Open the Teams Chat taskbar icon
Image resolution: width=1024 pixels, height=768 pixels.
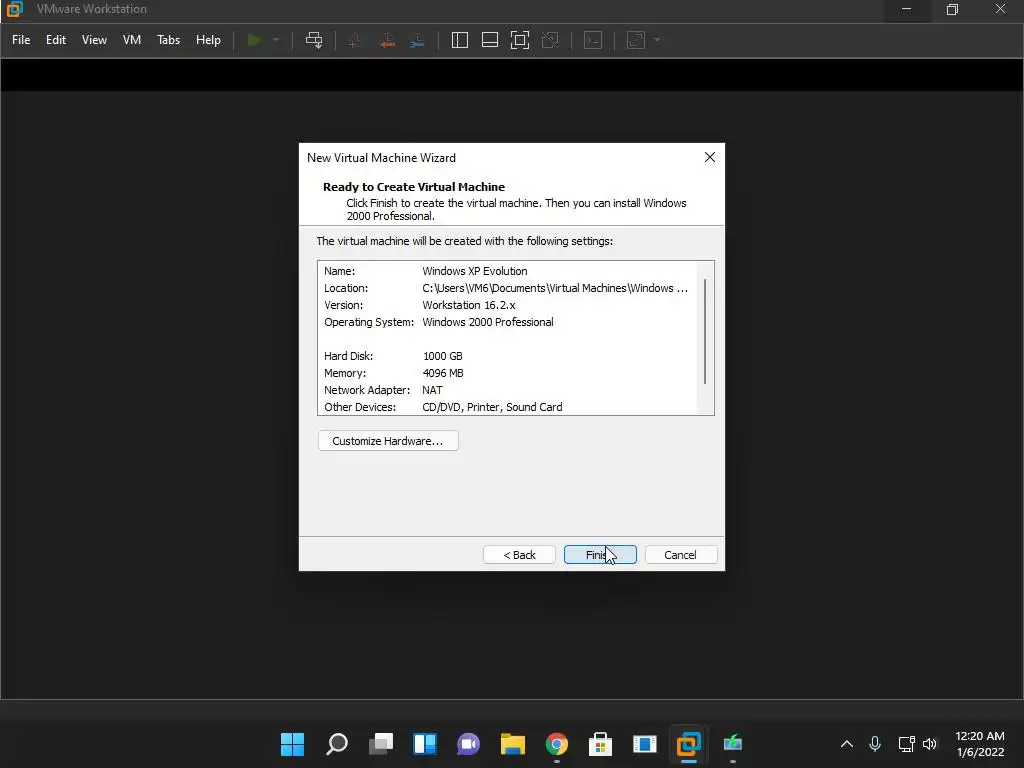click(x=468, y=743)
